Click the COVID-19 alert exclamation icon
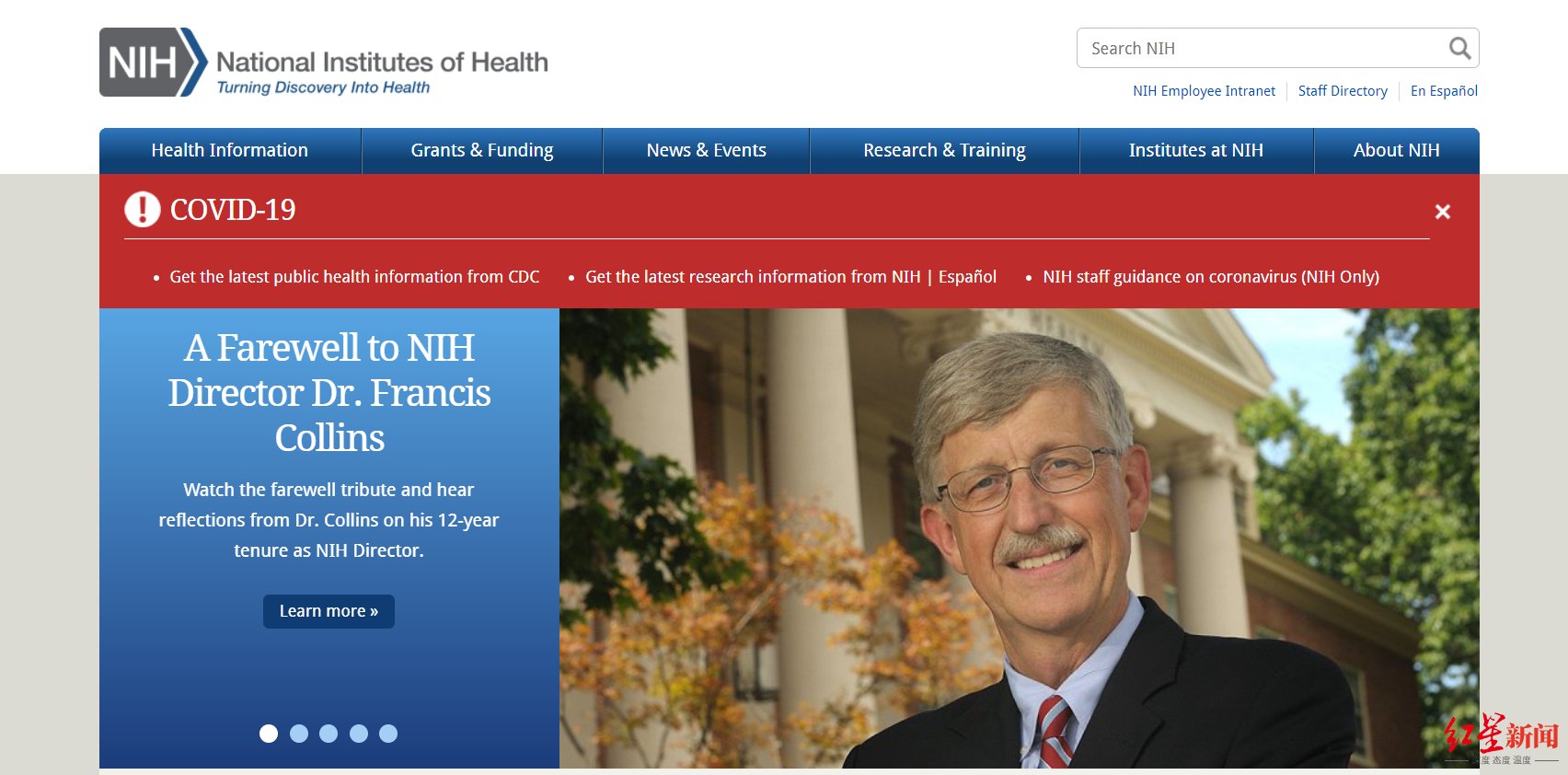Image resolution: width=1568 pixels, height=775 pixels. [x=143, y=209]
